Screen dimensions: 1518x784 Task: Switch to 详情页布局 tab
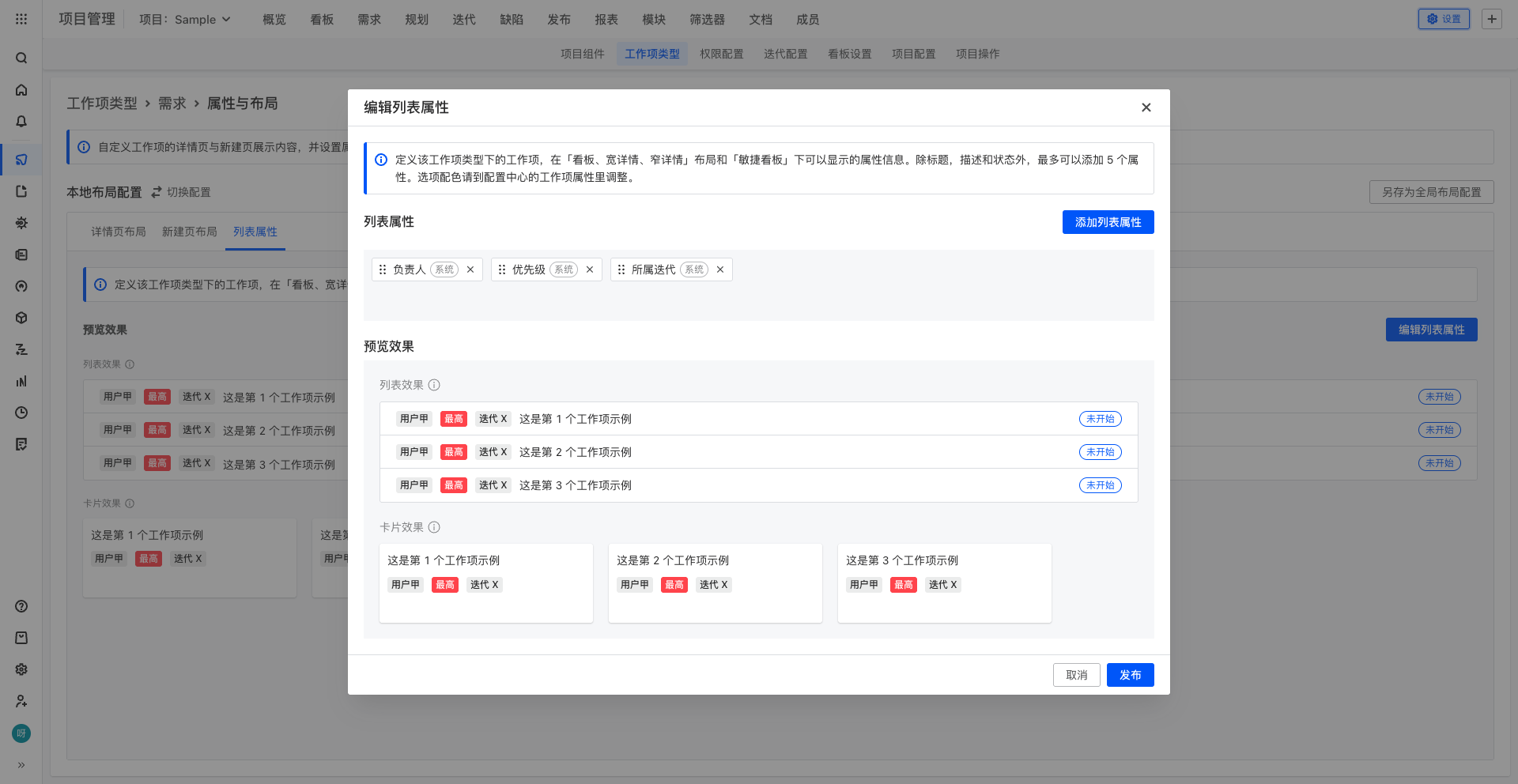click(x=119, y=232)
